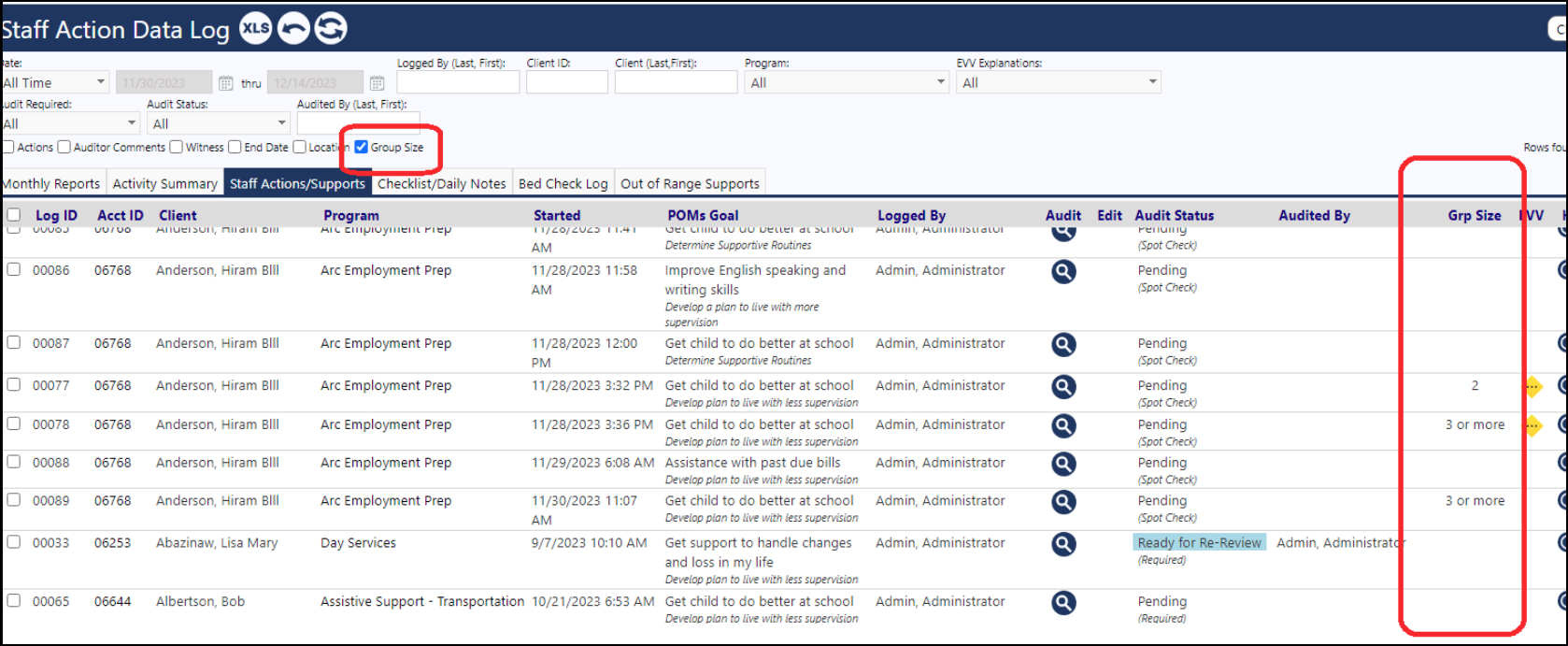Viewport: 1568px width, 646px height.
Task: Sort table by Log ID column header
Action: click(56, 216)
